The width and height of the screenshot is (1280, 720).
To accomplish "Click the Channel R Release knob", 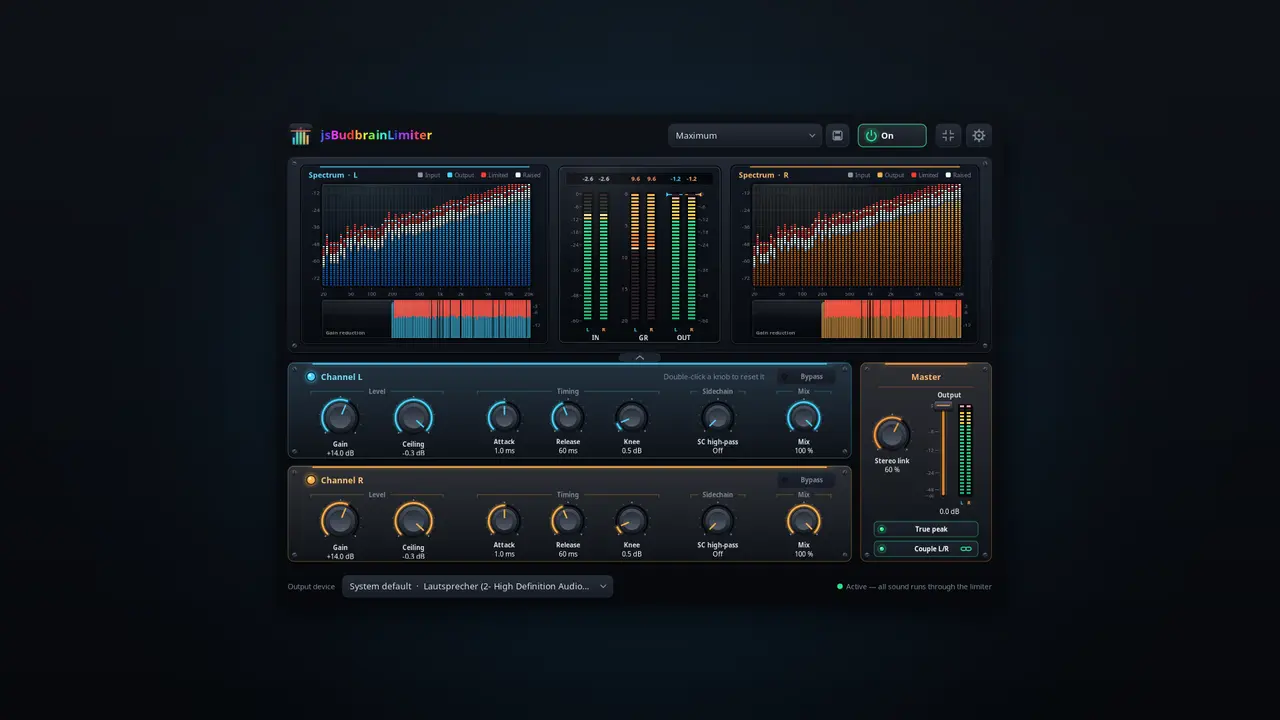I will click(568, 520).
